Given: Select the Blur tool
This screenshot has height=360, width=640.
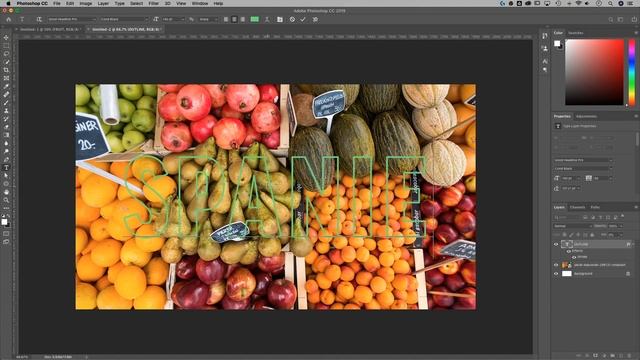Looking at the screenshot, I should point(6,144).
